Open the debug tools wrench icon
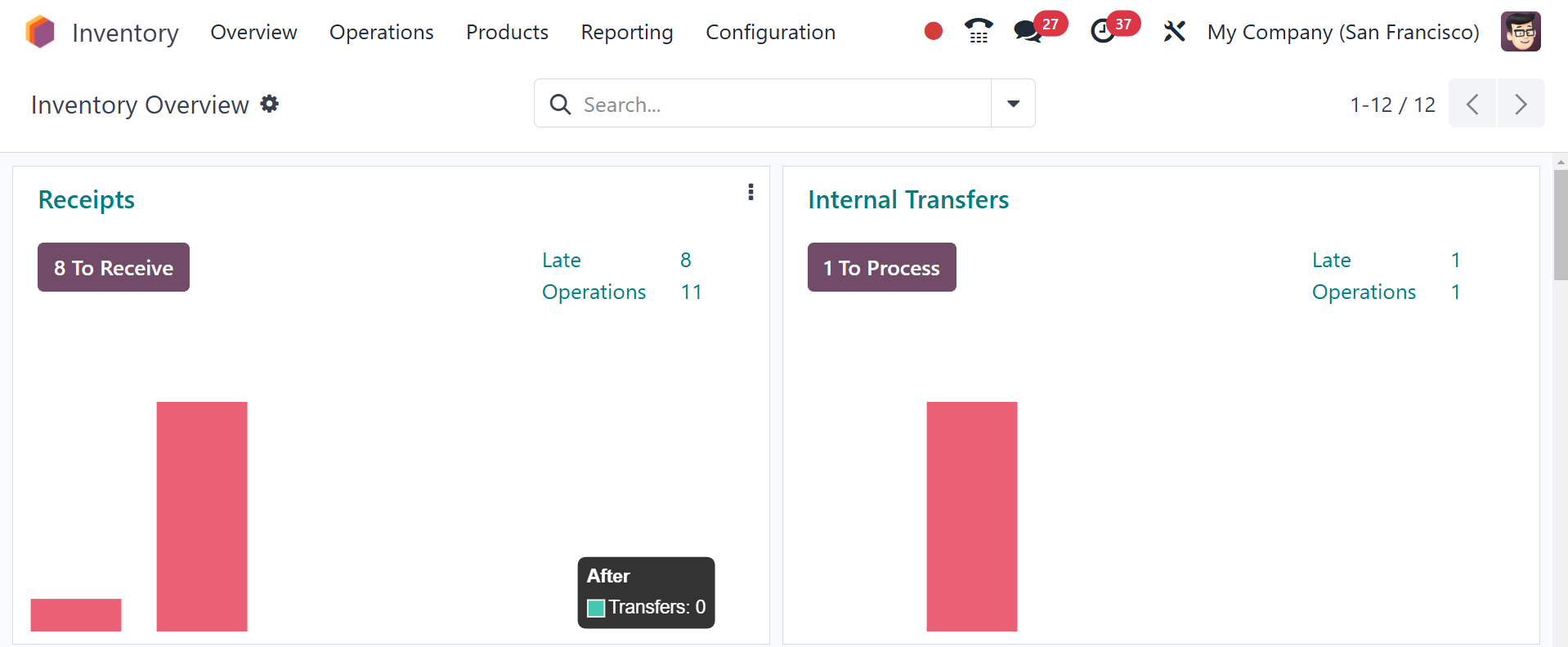Screen dimensions: 1568x647 [x=1174, y=32]
